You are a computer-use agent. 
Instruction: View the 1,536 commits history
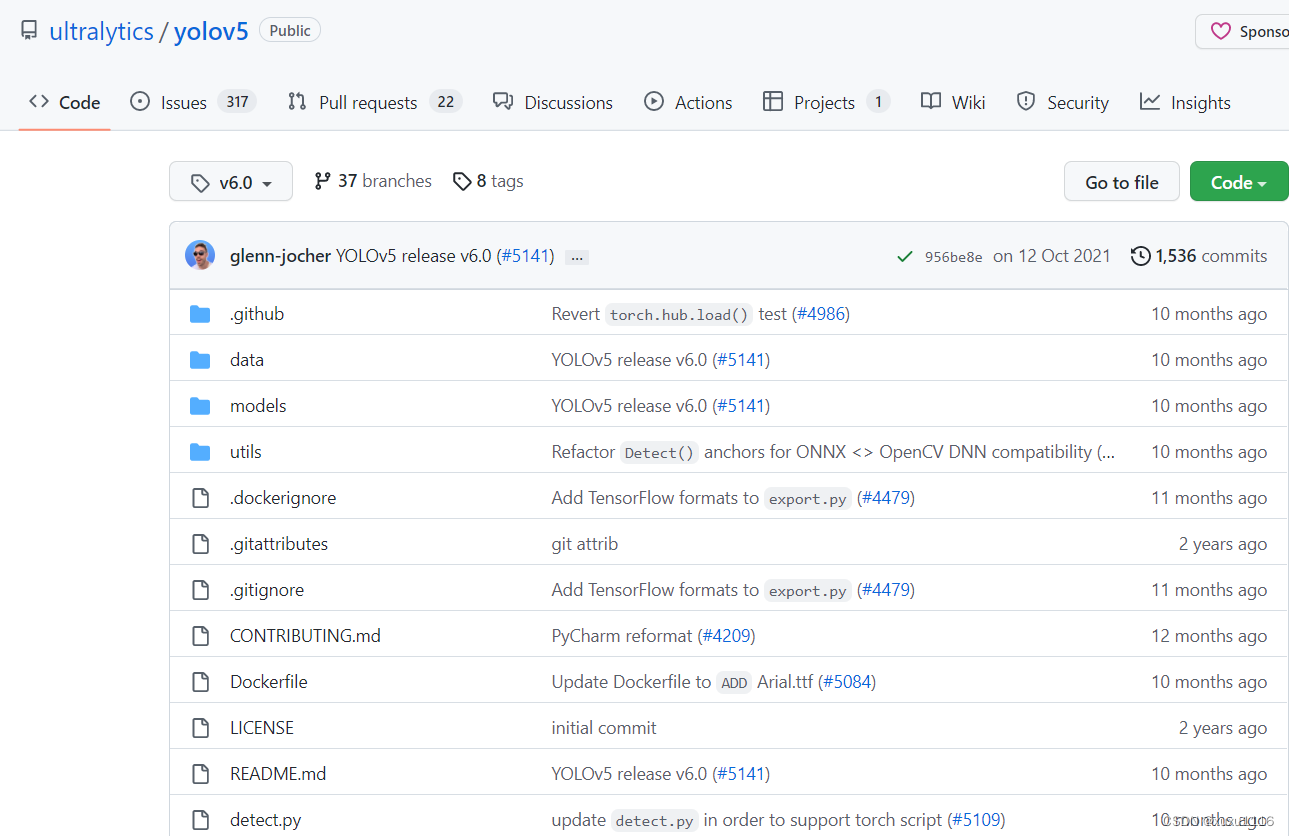tap(1199, 256)
